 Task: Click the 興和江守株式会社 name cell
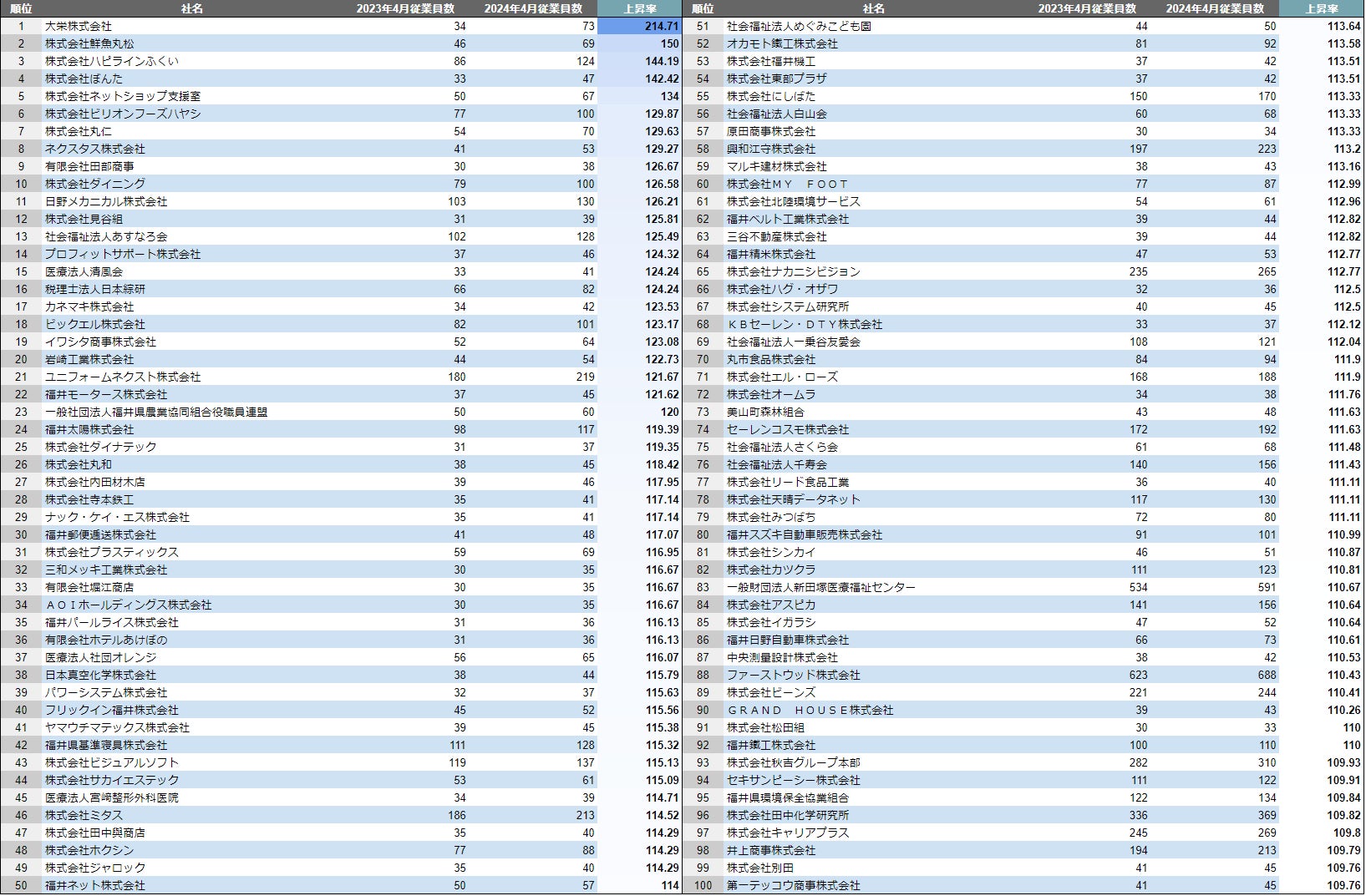pos(771,149)
